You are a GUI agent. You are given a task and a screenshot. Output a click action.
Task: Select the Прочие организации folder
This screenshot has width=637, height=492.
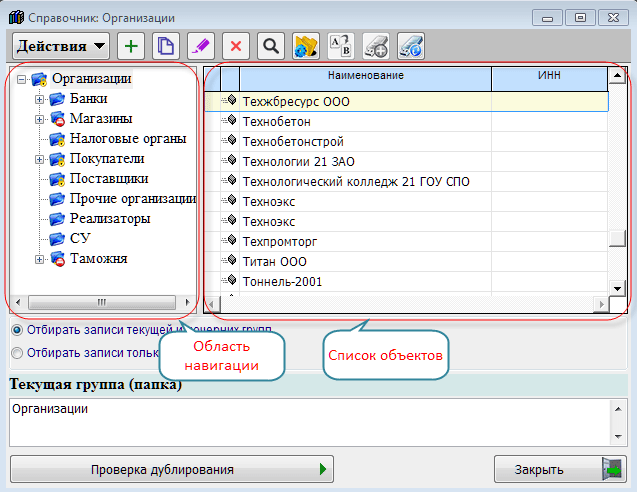click(133, 198)
